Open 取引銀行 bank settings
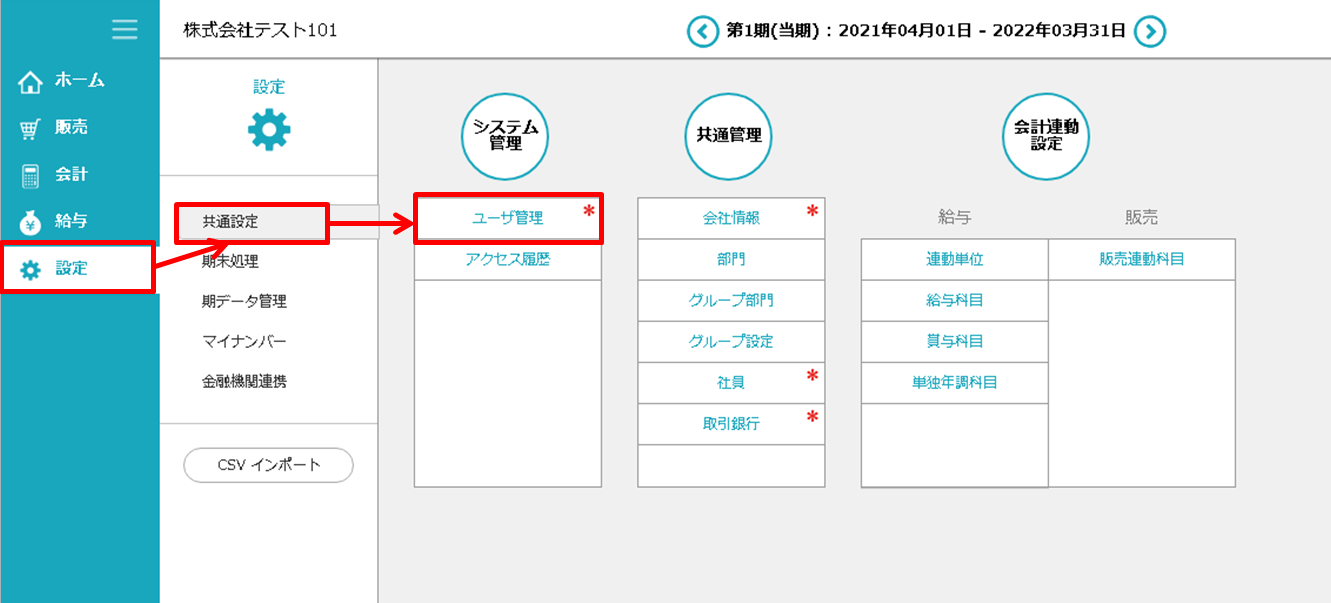Screen dimensions: 1331x603 (x=731, y=423)
